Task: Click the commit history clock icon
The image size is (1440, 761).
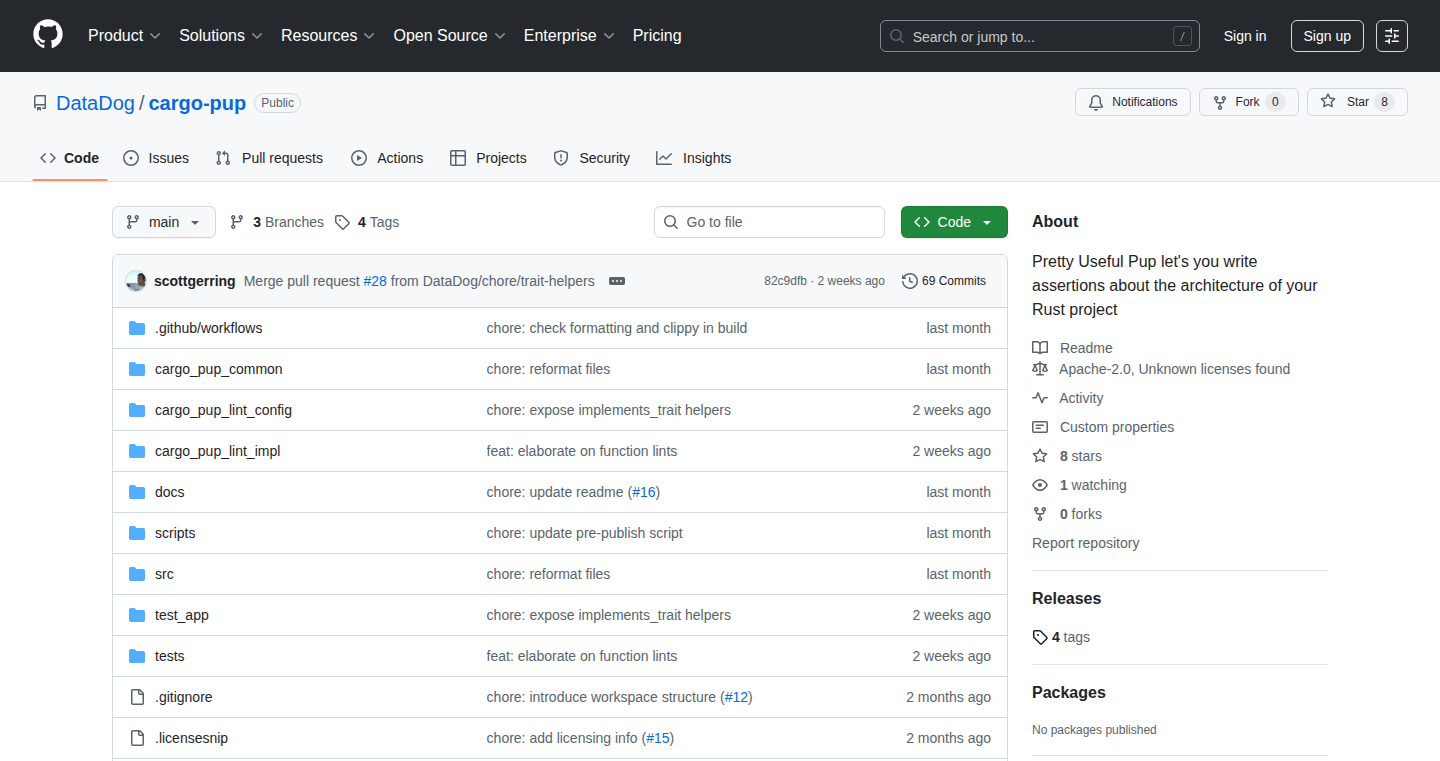Action: (x=910, y=281)
